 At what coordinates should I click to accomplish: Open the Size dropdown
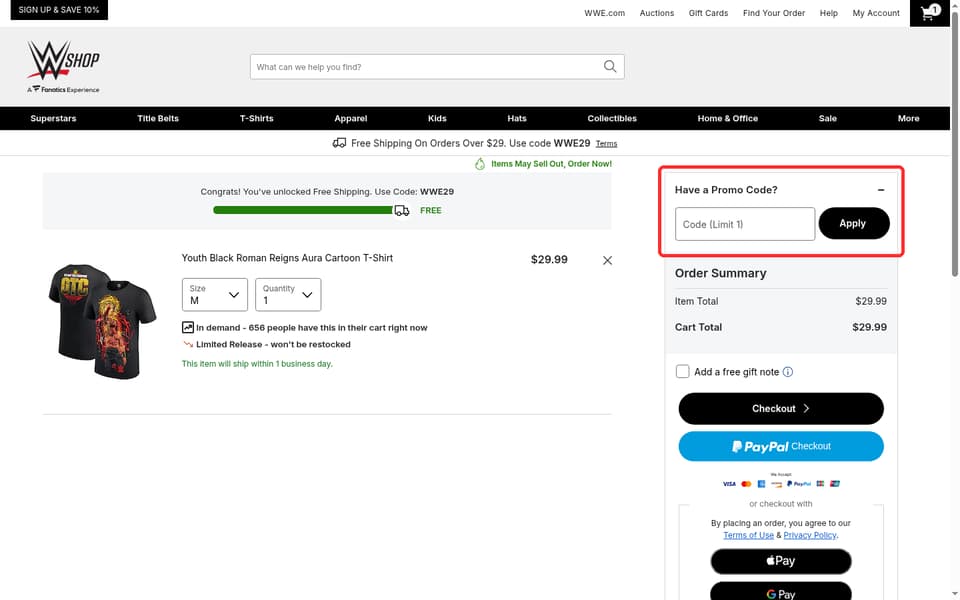[214, 294]
